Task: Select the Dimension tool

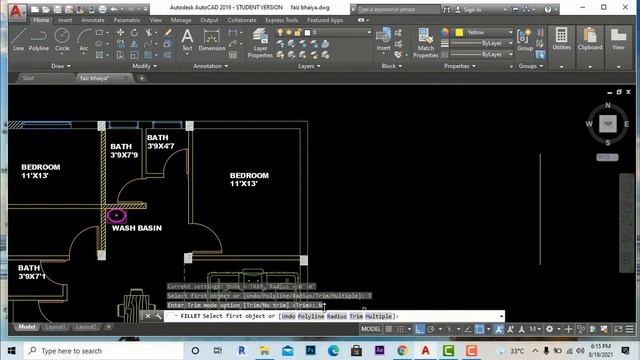Action: (211, 40)
